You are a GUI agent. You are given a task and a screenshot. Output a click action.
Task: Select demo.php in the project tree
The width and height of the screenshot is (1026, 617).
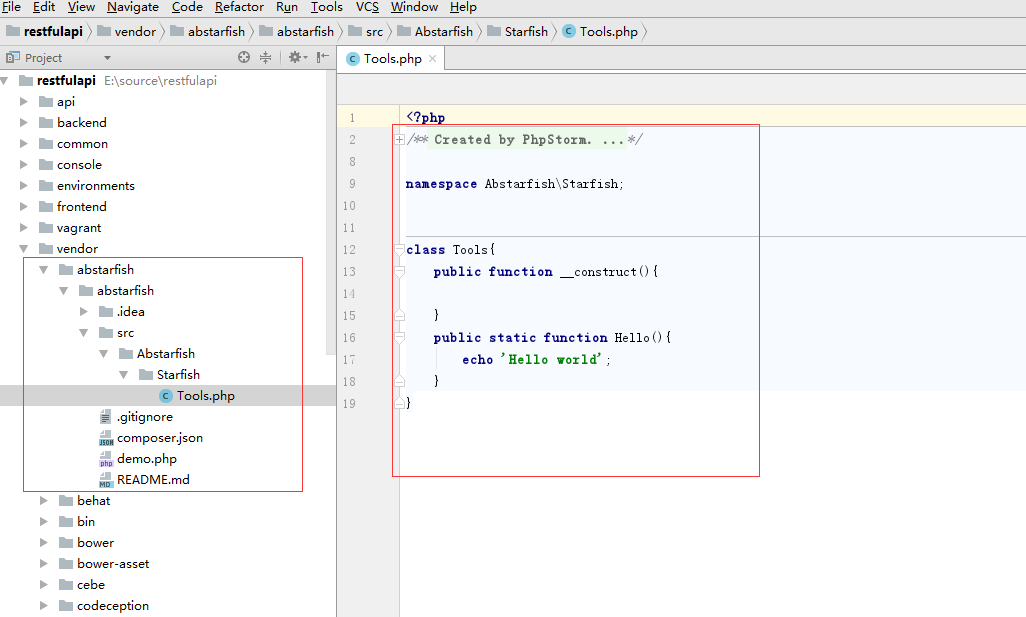click(147, 459)
